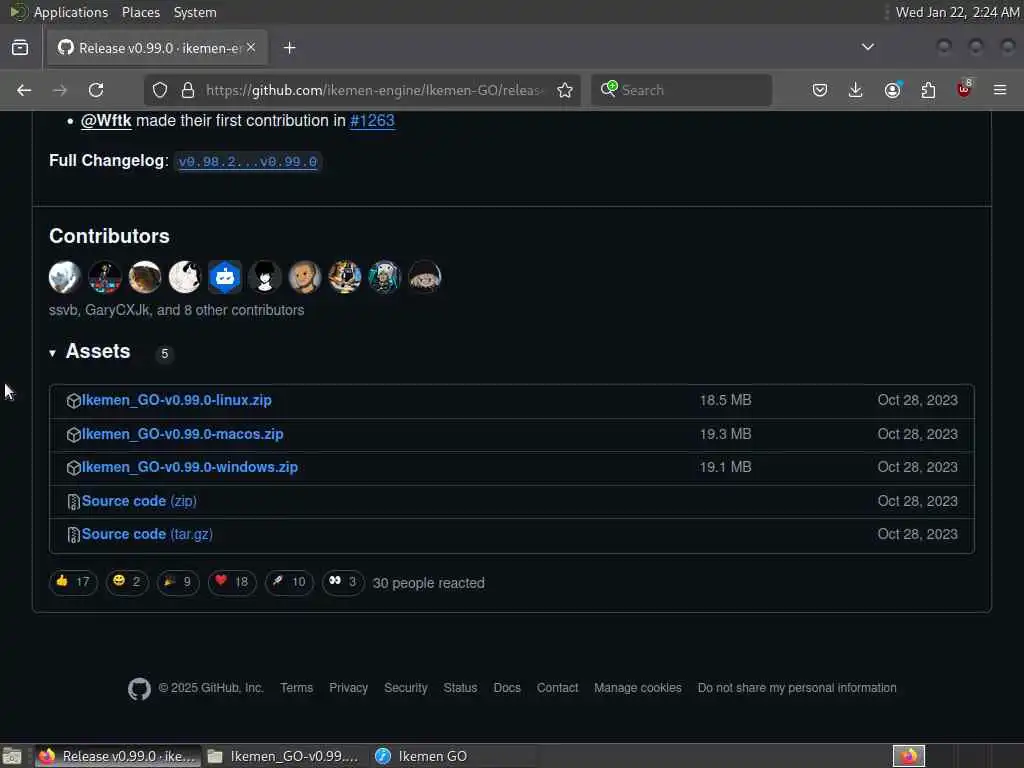Click the eyes reaction with 3
1024x768 pixels.
343,582
